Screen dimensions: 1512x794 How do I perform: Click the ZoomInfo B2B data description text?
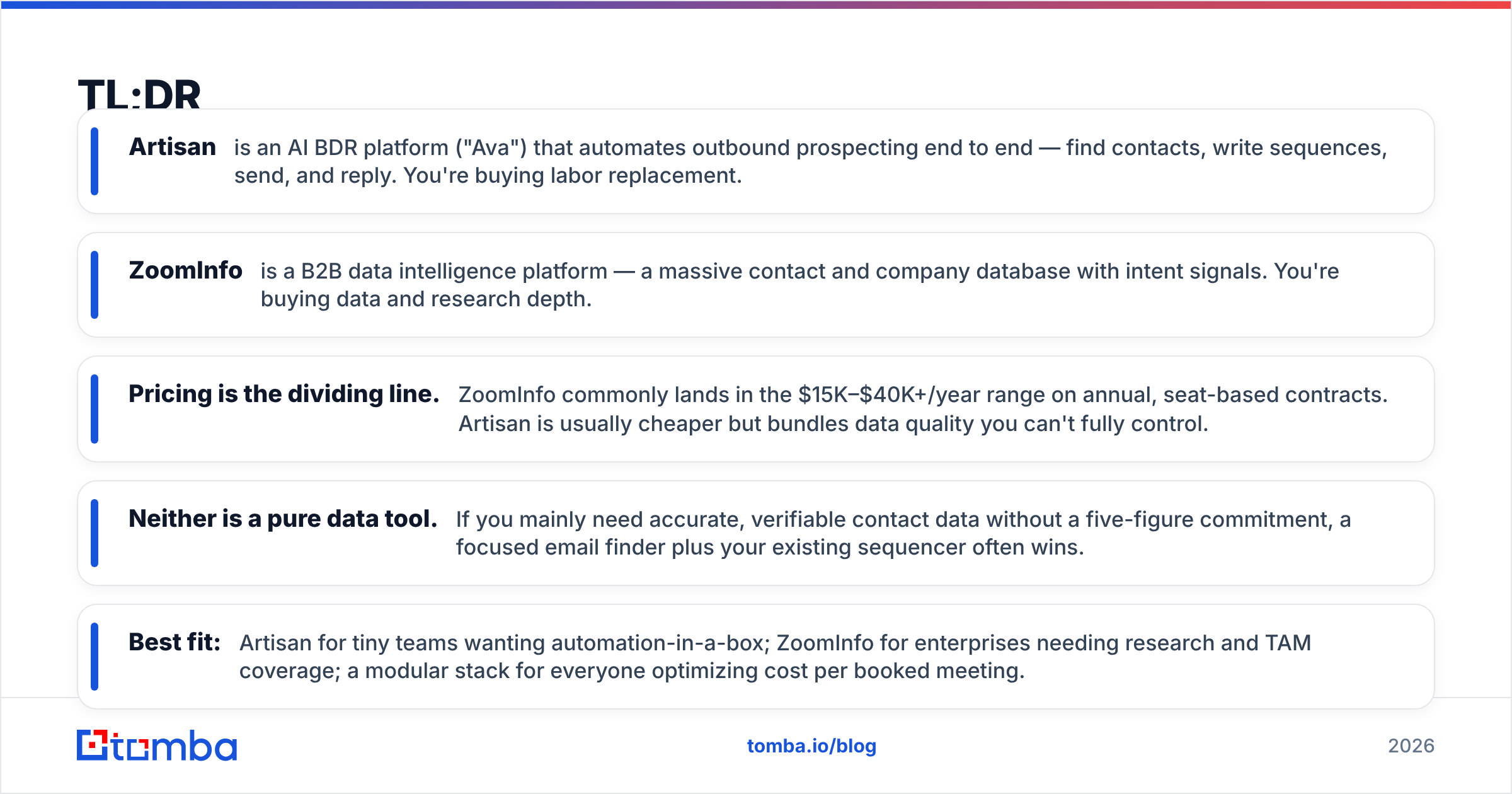pos(800,285)
